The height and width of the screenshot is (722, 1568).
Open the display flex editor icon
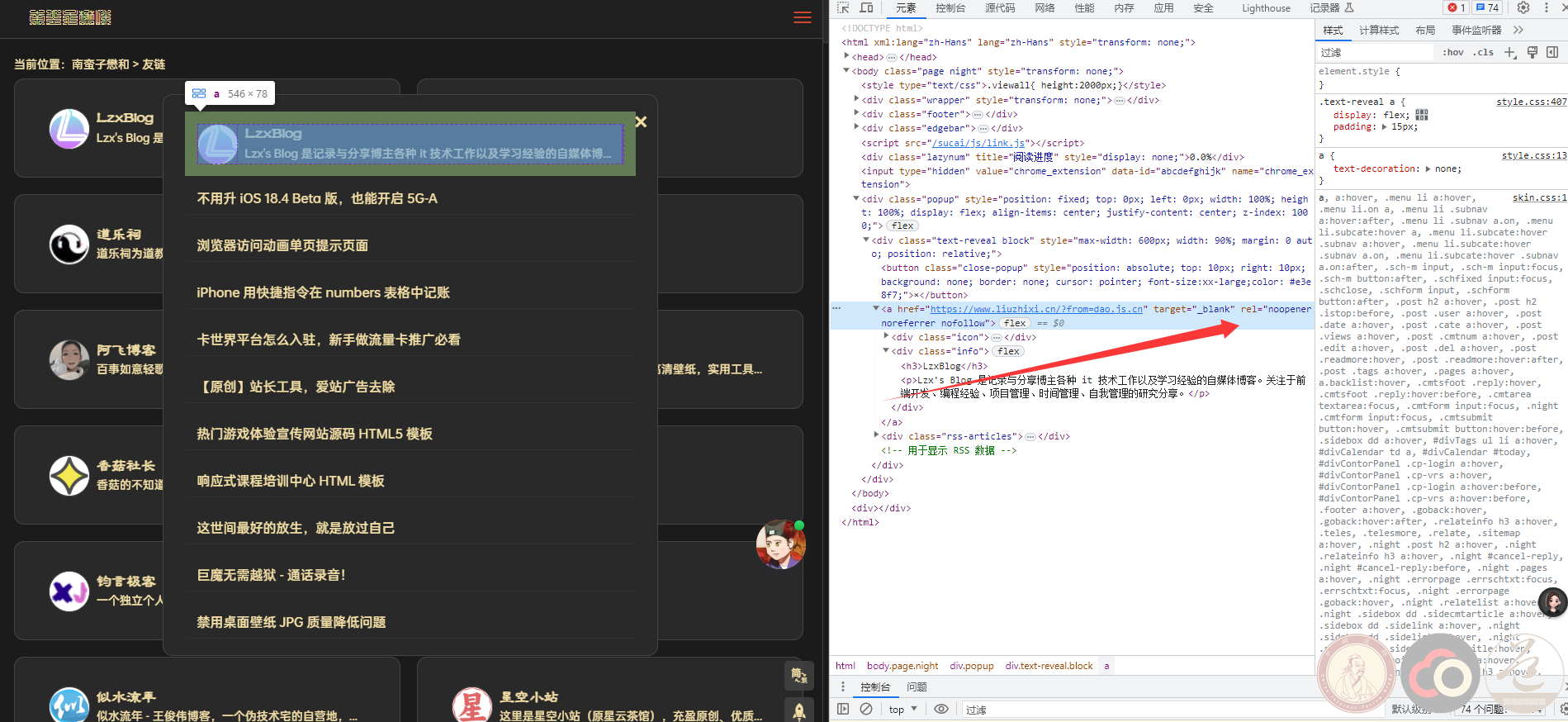pyautogui.click(x=1421, y=115)
